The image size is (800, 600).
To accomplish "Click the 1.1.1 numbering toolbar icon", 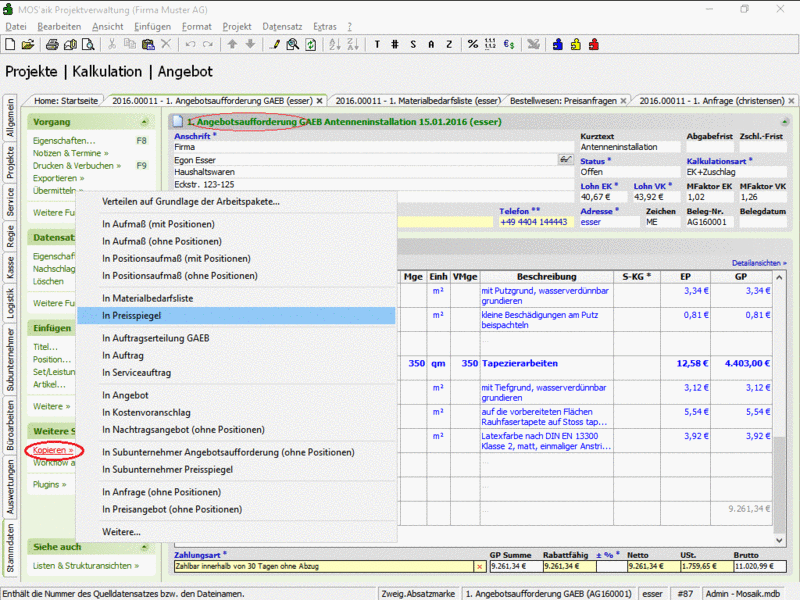I will (490, 44).
